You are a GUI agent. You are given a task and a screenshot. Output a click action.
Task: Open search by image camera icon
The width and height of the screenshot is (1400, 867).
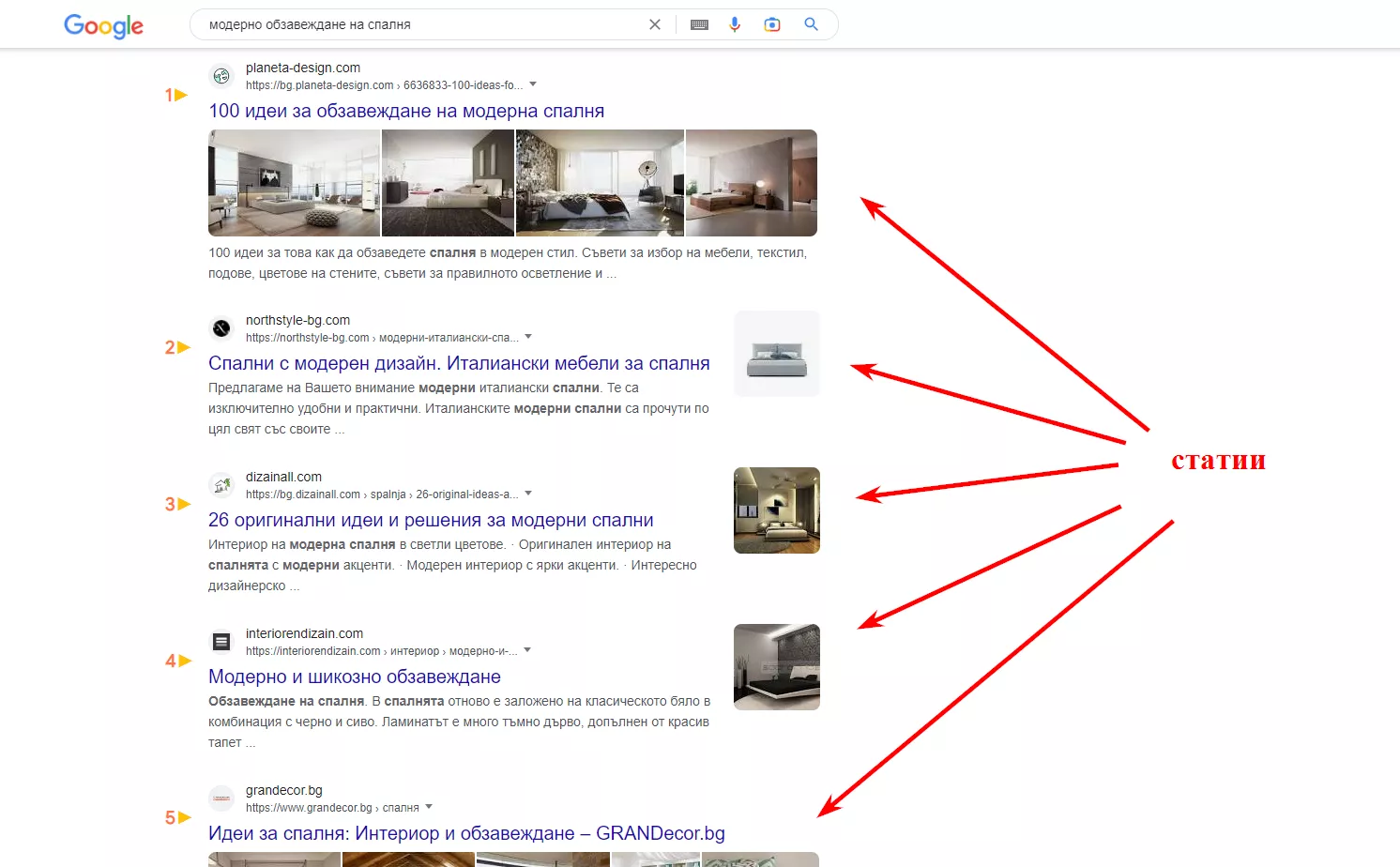pyautogui.click(x=772, y=24)
